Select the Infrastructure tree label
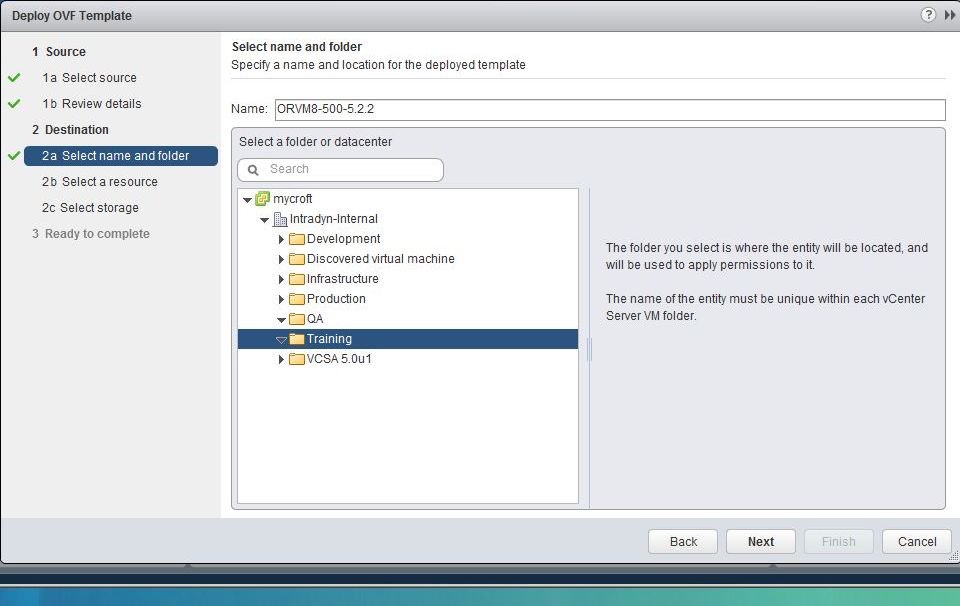 (342, 279)
